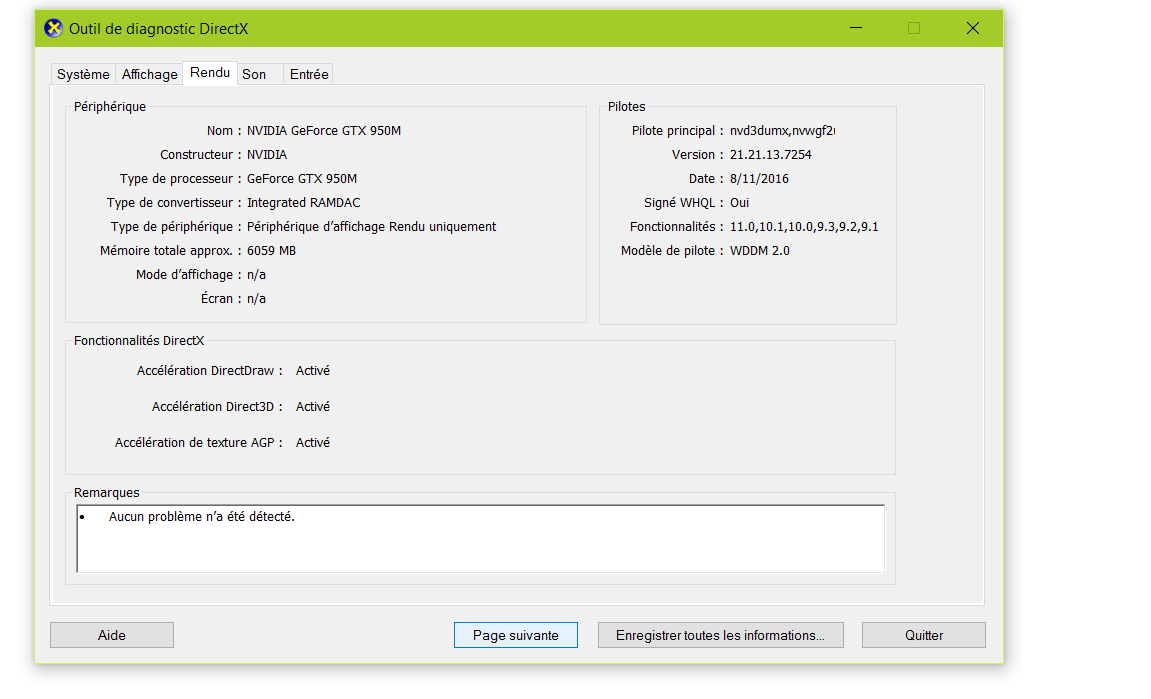Open the Affichage tab
Image resolution: width=1151 pixels, height=699 pixels.
point(150,74)
